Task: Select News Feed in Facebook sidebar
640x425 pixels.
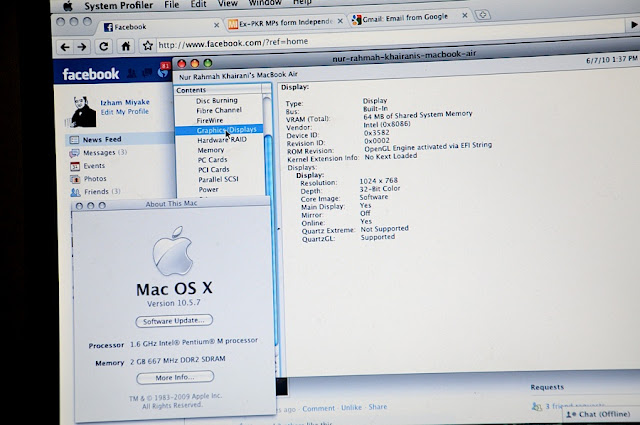Action: pyautogui.click(x=120, y=140)
